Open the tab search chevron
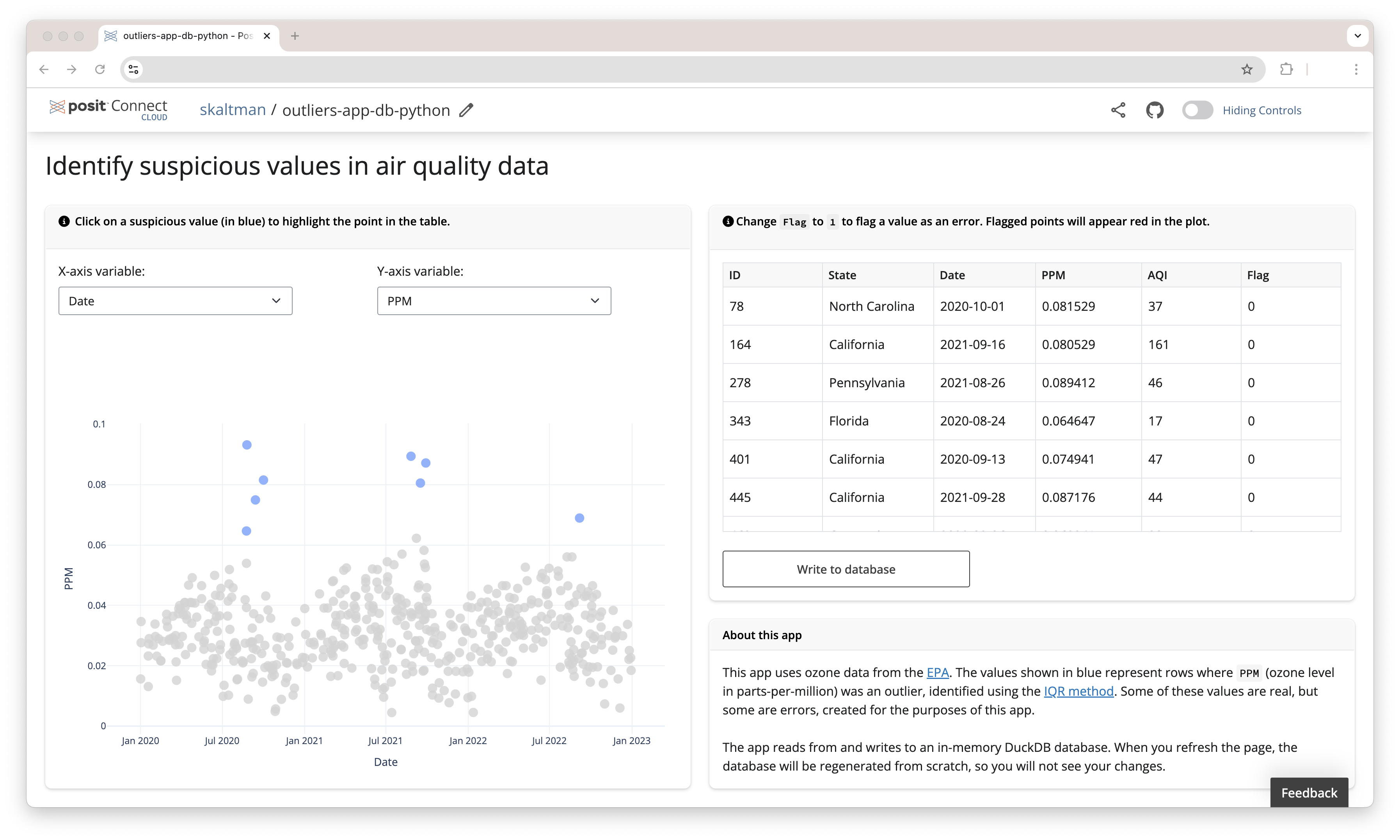This screenshot has width=1400, height=840. click(x=1357, y=35)
